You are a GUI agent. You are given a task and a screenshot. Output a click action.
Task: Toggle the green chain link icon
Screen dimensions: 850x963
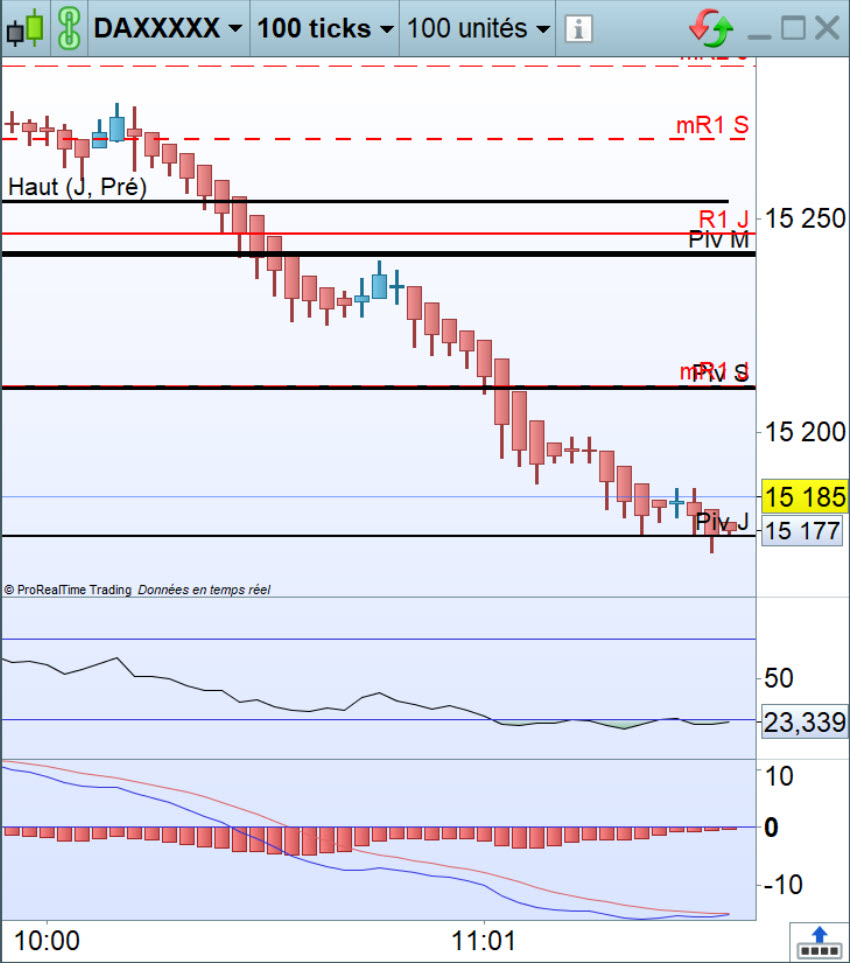(x=69, y=28)
